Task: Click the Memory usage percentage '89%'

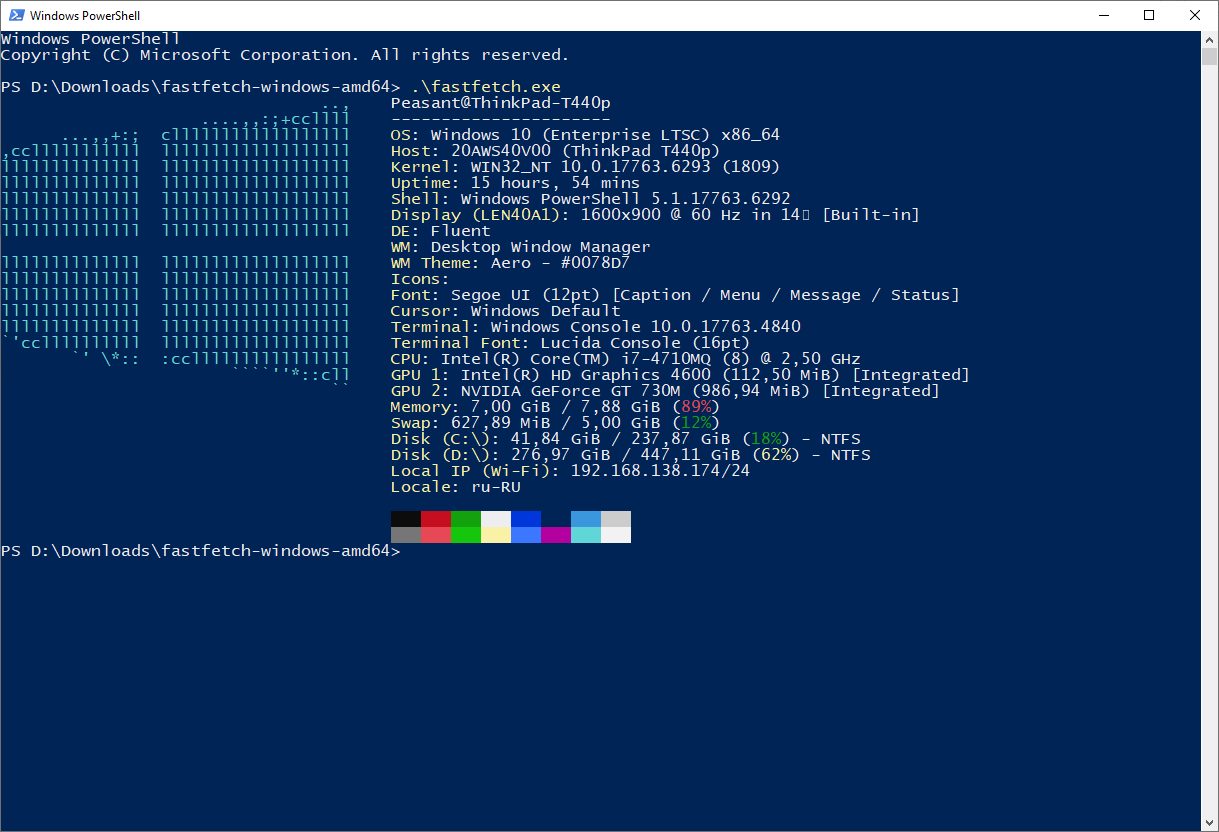Action: [x=696, y=407]
